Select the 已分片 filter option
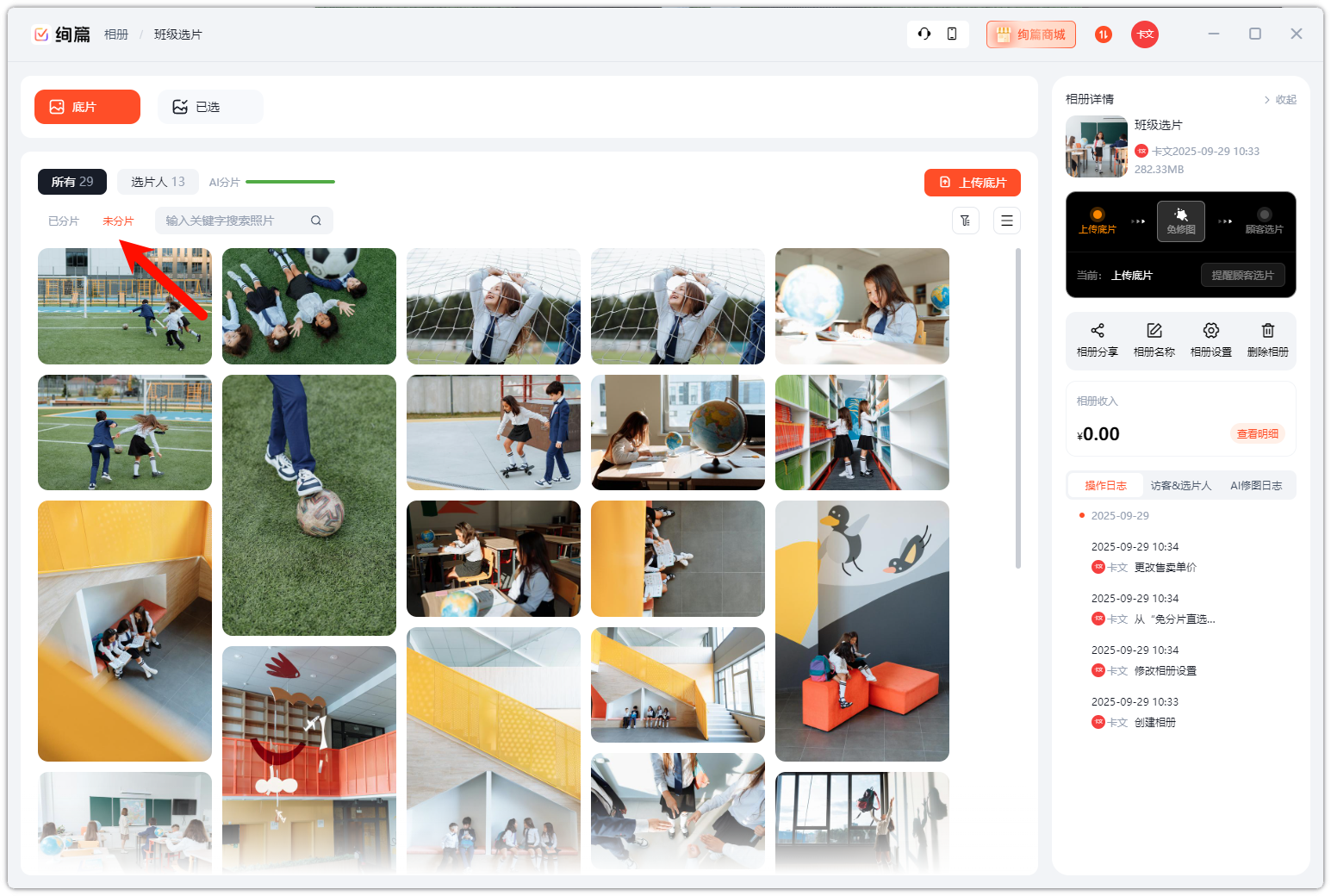Viewport: 1331px width, 896px height. click(x=64, y=221)
